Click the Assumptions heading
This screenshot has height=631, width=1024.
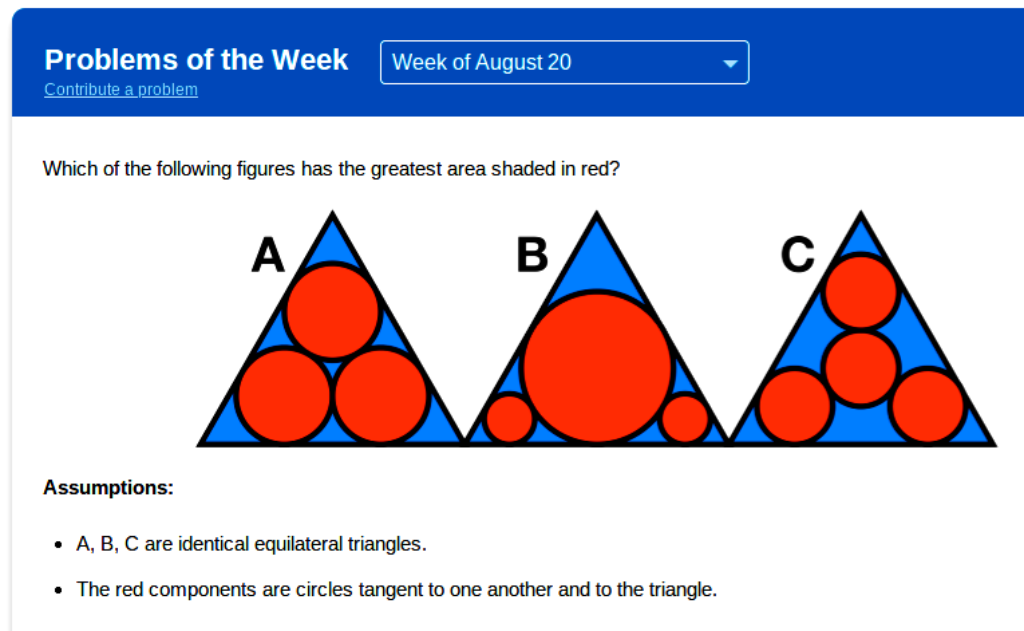(108, 488)
